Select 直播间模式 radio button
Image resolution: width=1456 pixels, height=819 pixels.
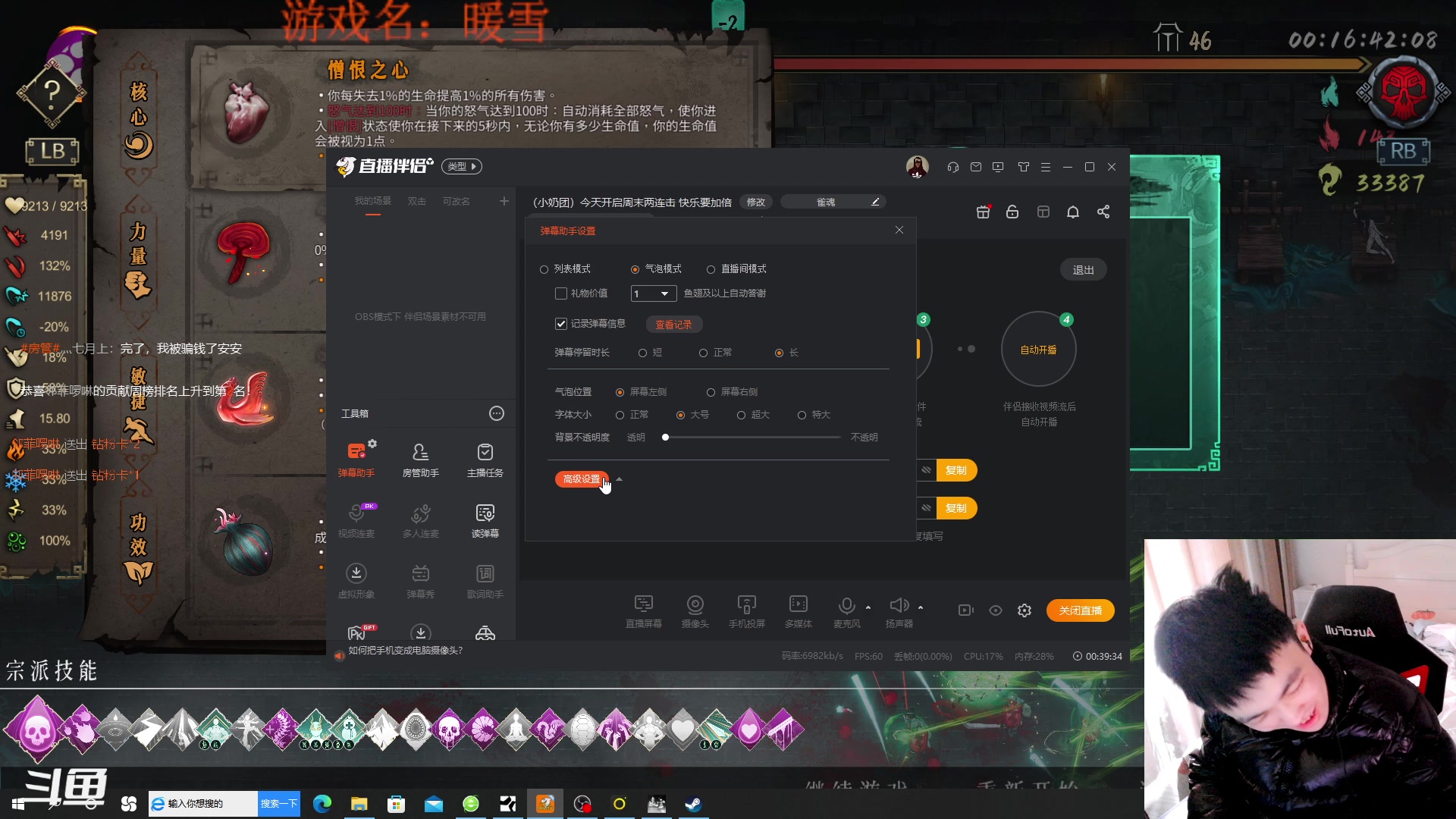(711, 269)
